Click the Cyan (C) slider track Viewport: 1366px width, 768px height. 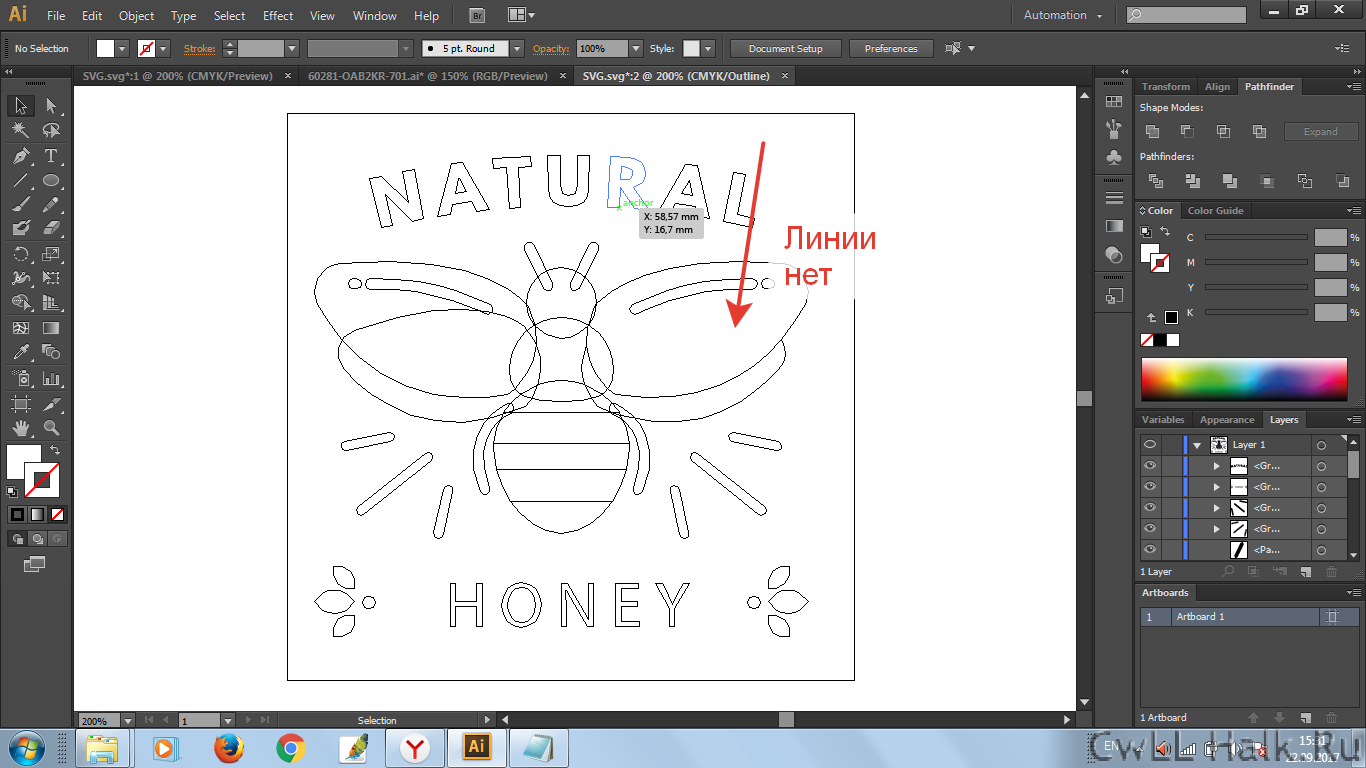click(1256, 237)
